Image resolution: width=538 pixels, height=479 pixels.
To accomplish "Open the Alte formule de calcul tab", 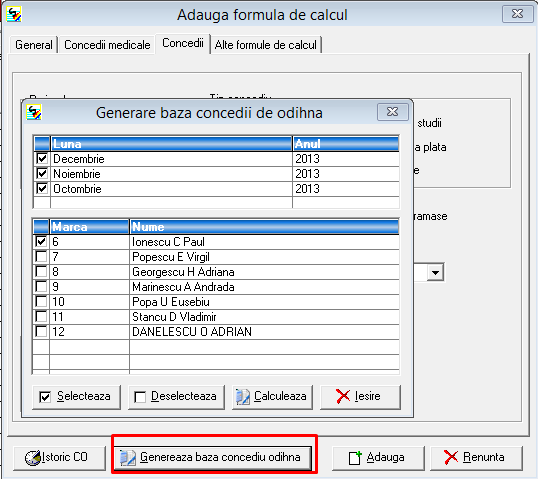I will tap(266, 45).
